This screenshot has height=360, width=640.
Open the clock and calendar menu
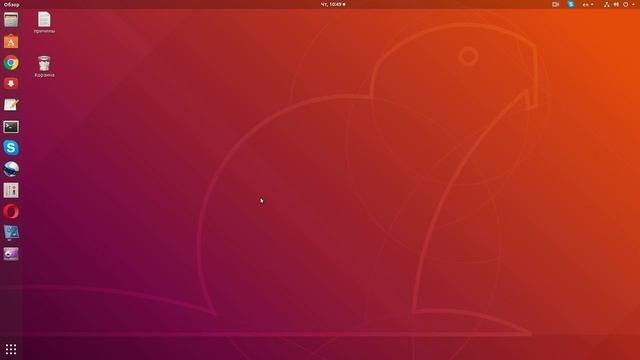(x=333, y=4)
